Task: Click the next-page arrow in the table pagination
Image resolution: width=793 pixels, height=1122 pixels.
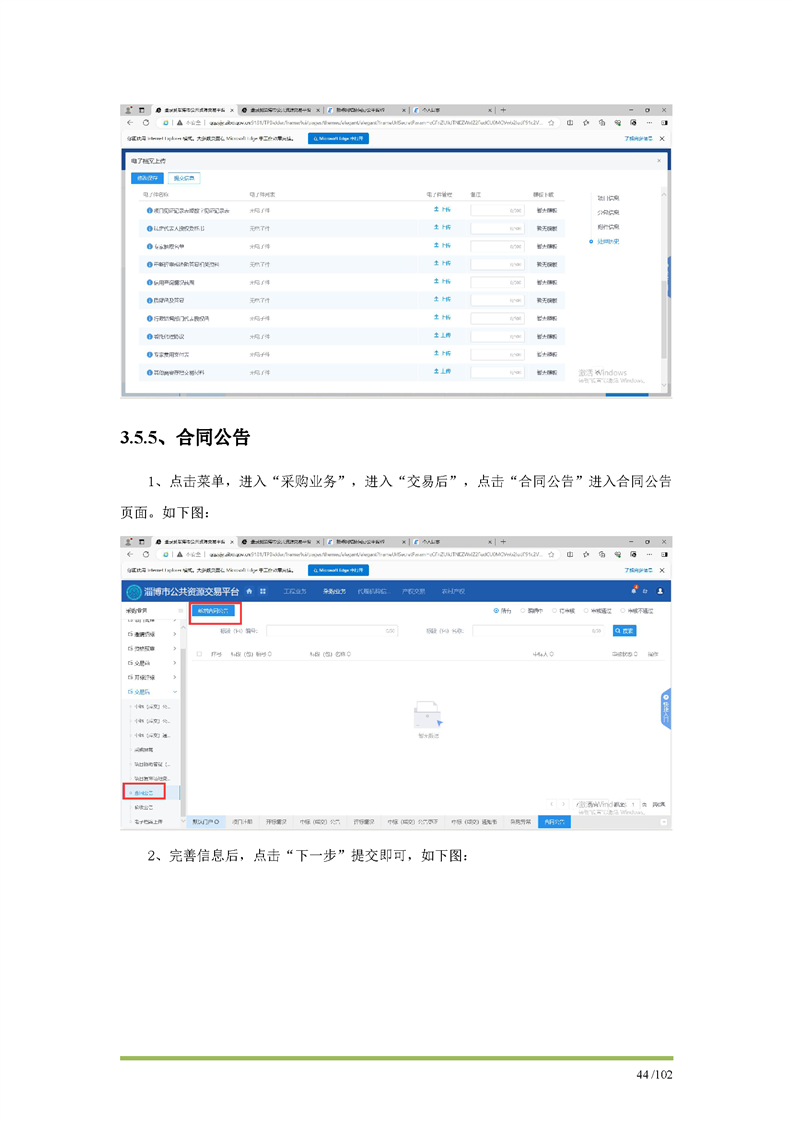Action: (564, 803)
